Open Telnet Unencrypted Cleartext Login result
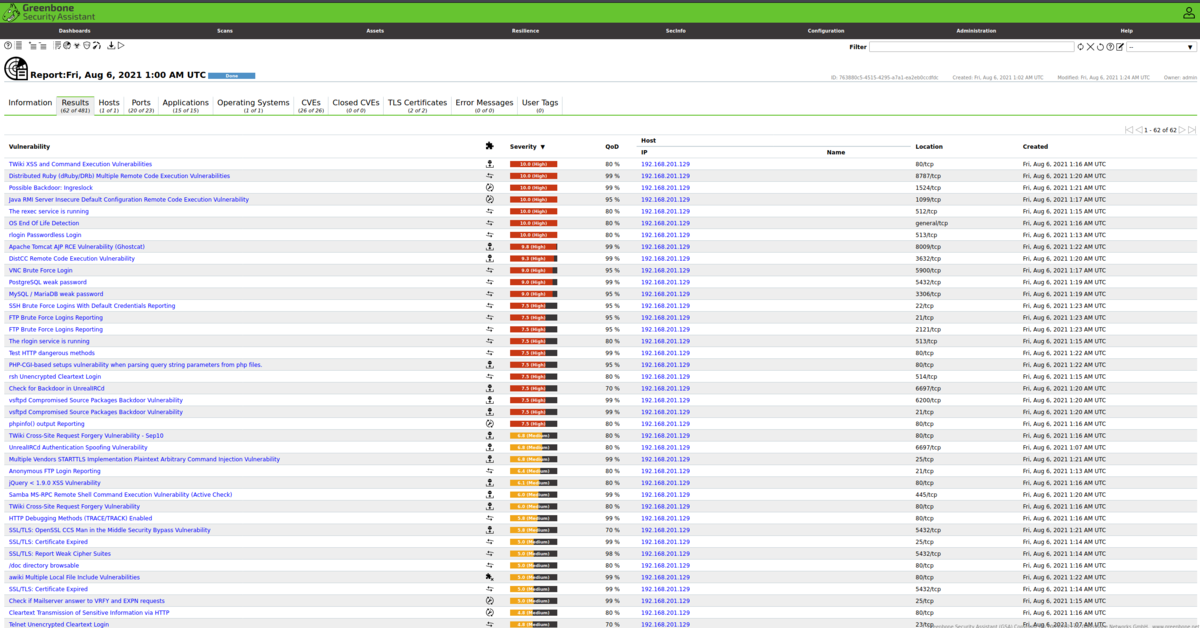Image resolution: width=1200 pixels, height=628 pixels. pyautogui.click(x=59, y=624)
